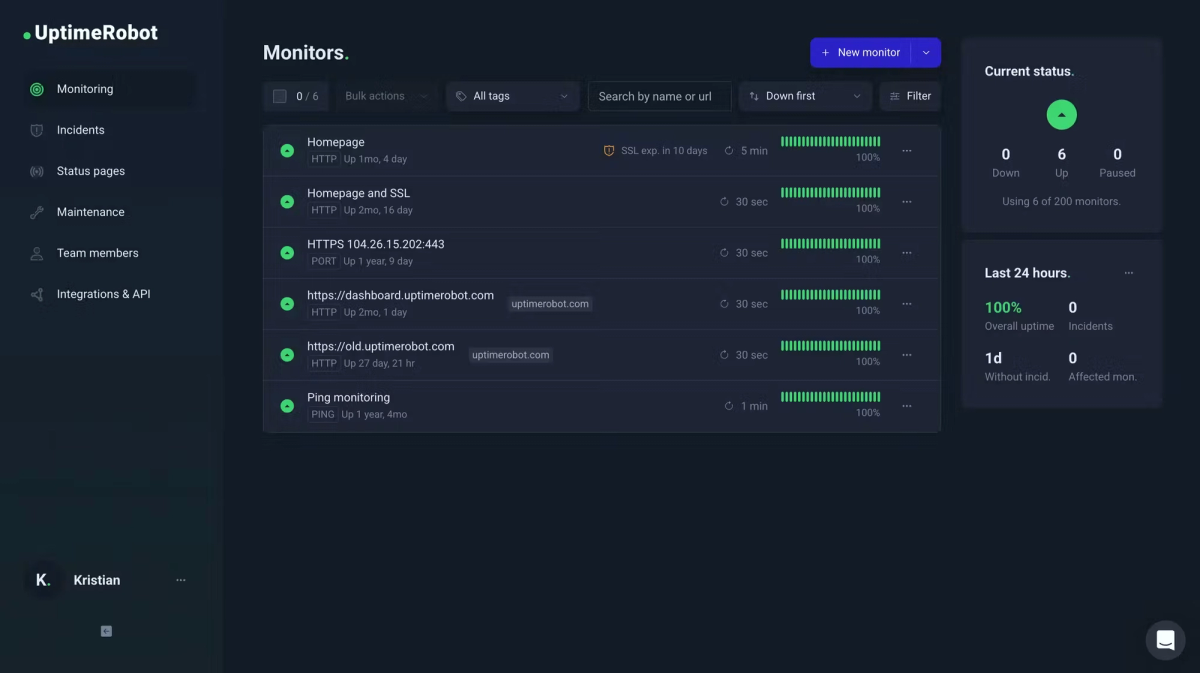Open the Homepage monitor name
The height and width of the screenshot is (673, 1200).
tap(336, 142)
